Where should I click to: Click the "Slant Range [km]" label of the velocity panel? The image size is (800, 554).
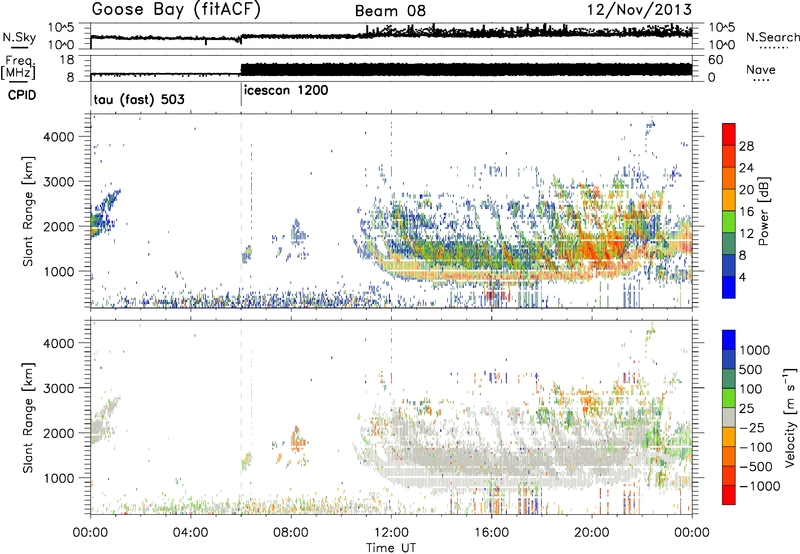[28, 417]
